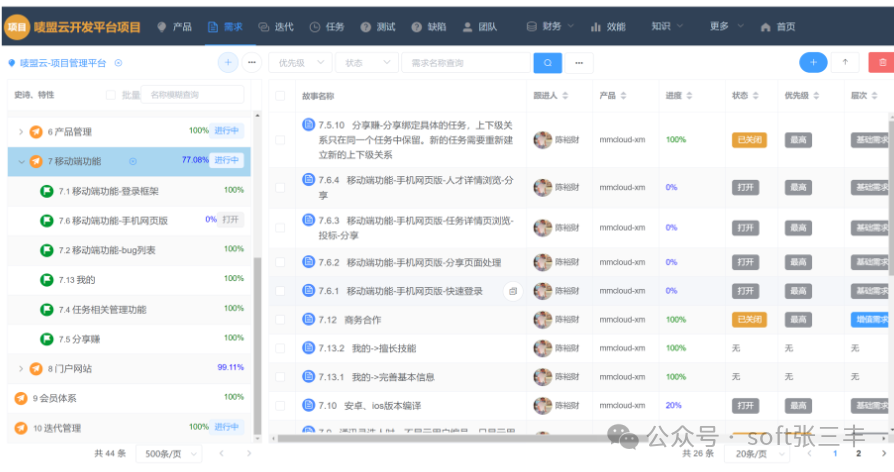Tick the 批量 checkbox in the left panel
The image size is (894, 472).
[x=111, y=95]
